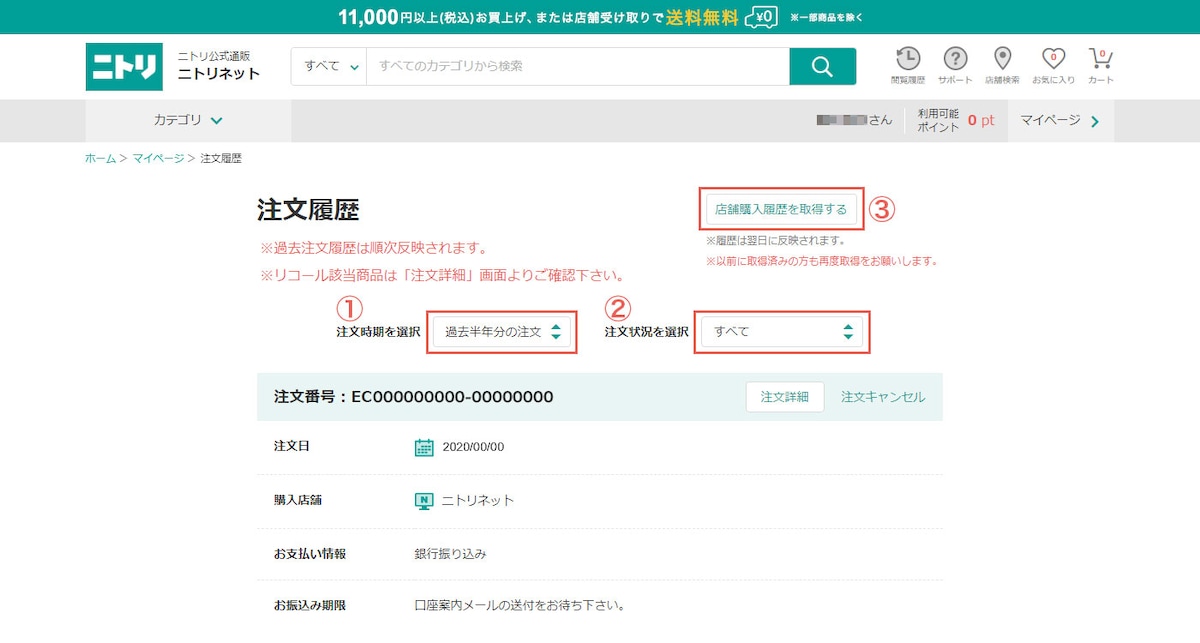
Task: Click the ホーム breadcrumb link
Action: click(x=98, y=158)
